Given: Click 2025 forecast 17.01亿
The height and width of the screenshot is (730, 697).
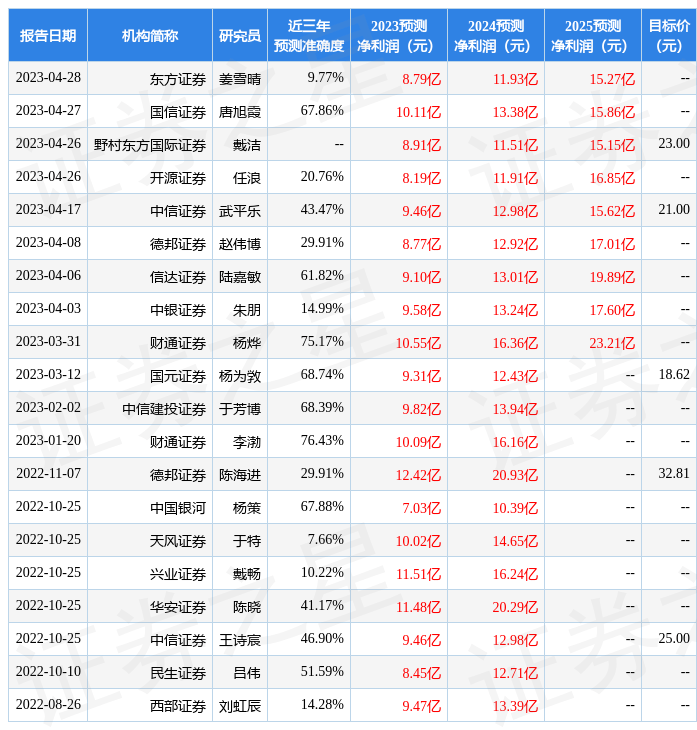Looking at the screenshot, I should click(x=612, y=244).
